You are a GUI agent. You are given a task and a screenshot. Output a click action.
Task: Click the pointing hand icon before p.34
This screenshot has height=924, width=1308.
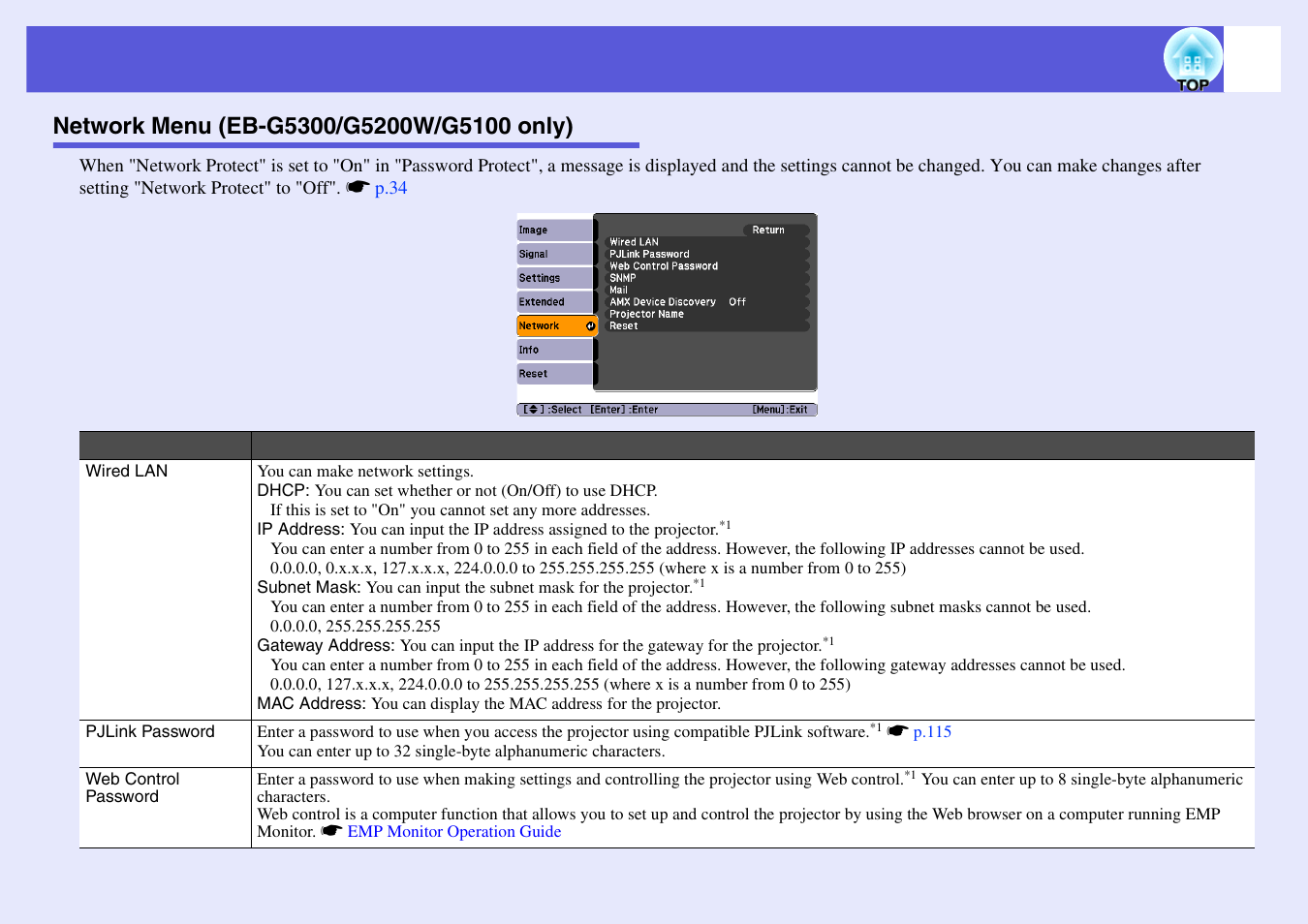coord(358,187)
